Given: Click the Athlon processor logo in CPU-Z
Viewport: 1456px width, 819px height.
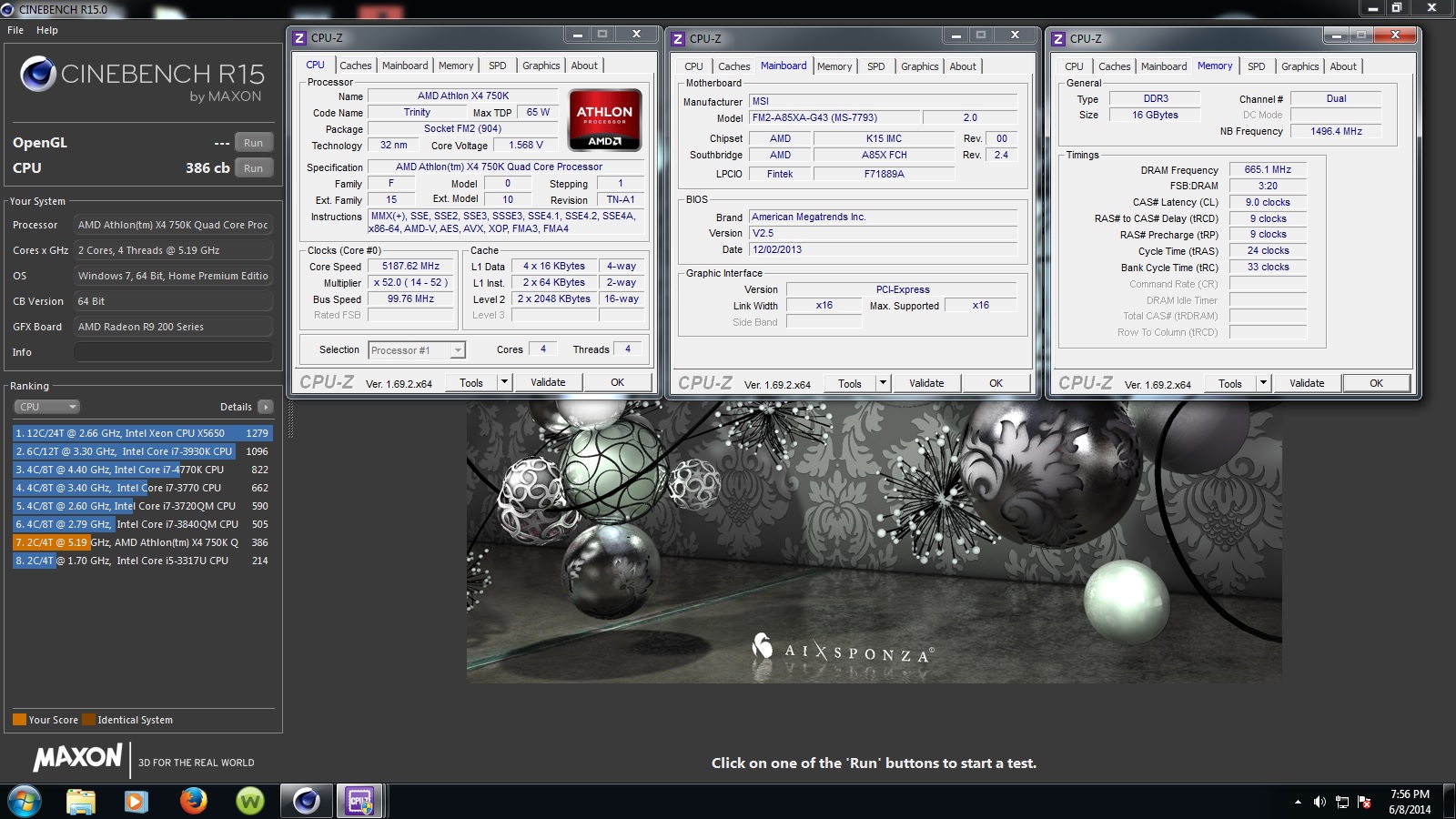Looking at the screenshot, I should point(604,119).
